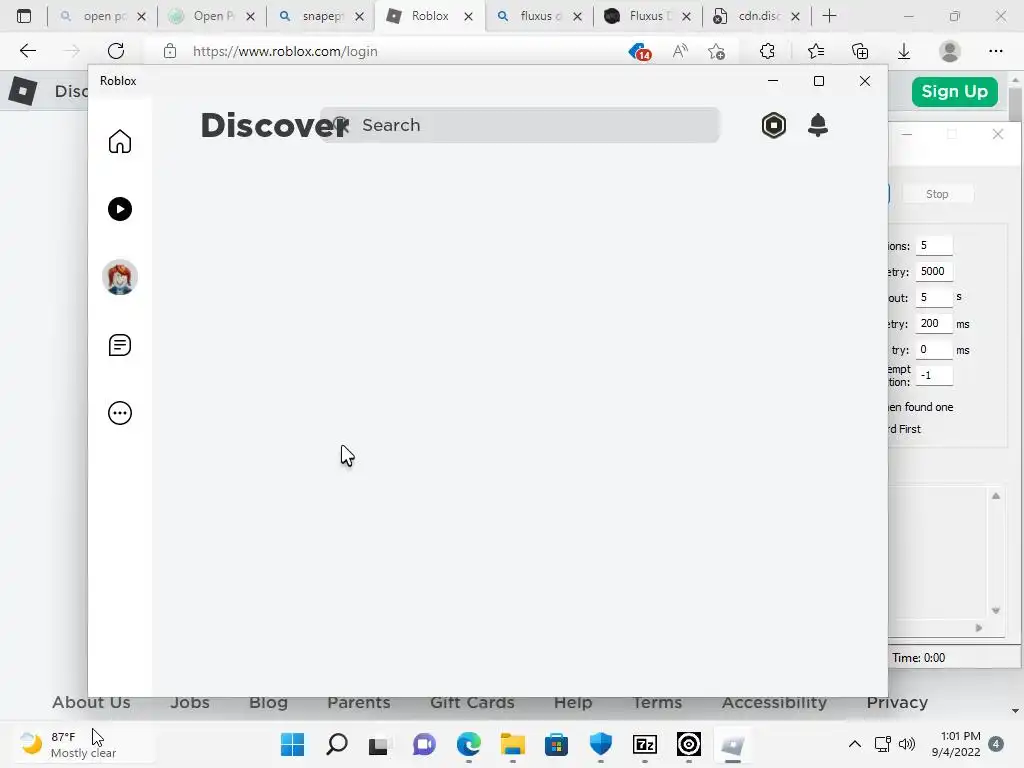Open the Blog footer link
The height and width of the screenshot is (768, 1024).
tap(268, 703)
